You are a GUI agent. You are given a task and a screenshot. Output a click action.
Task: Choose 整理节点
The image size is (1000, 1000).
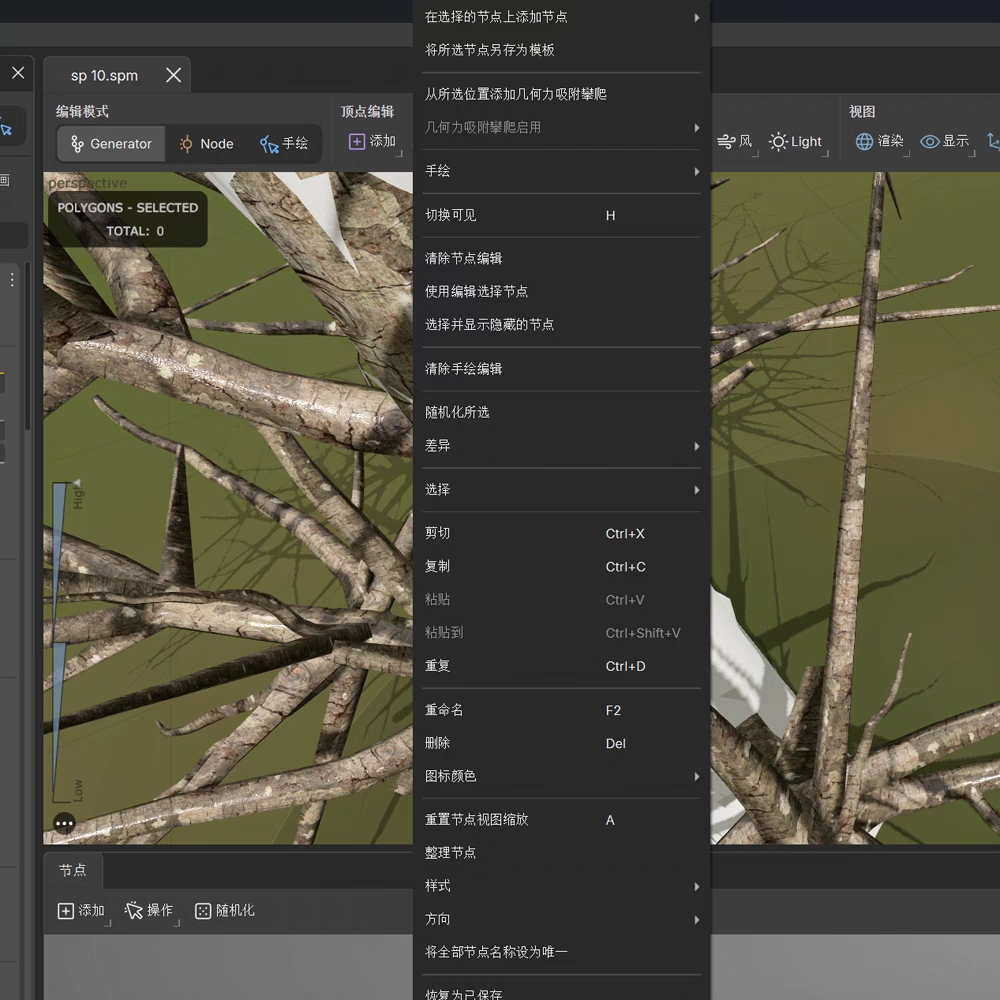[562, 853]
